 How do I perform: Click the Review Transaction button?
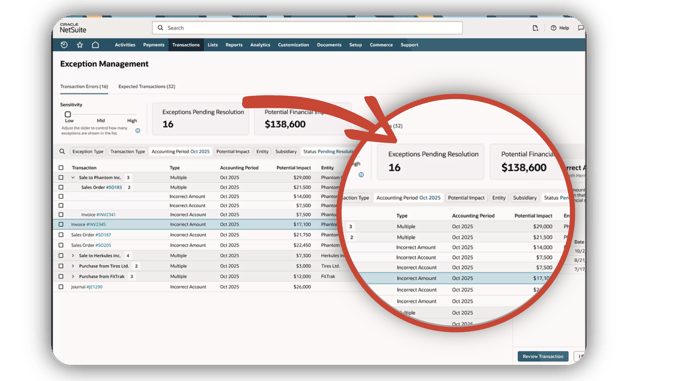[x=543, y=356]
